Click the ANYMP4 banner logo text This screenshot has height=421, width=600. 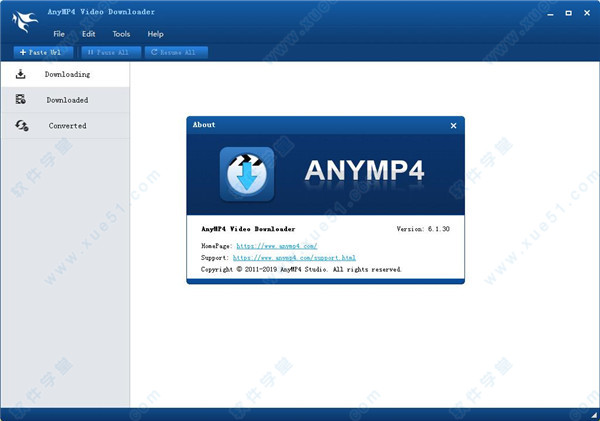pos(364,170)
